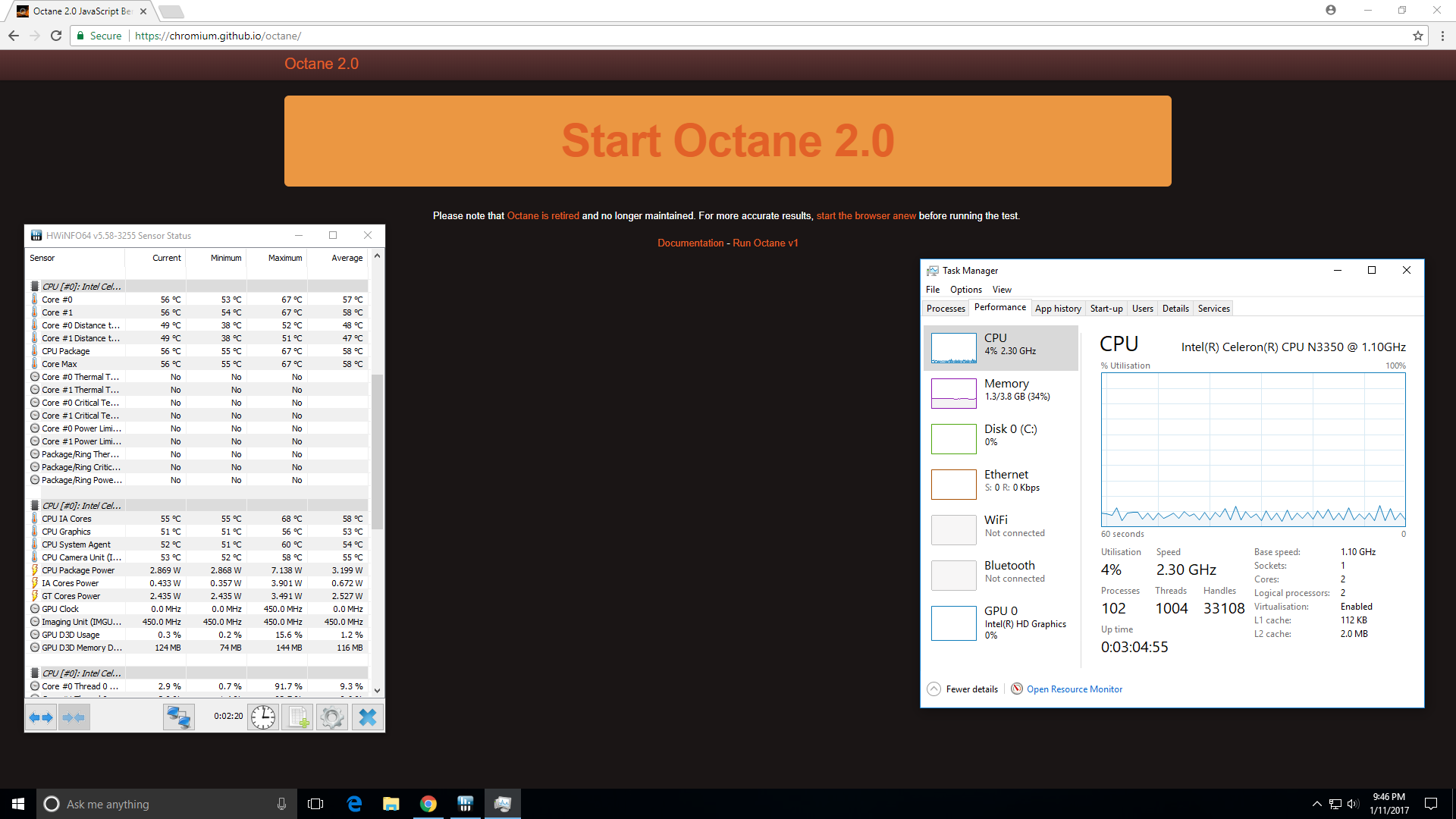Bookmark this page with star icon
The height and width of the screenshot is (819, 1456).
(x=1417, y=36)
